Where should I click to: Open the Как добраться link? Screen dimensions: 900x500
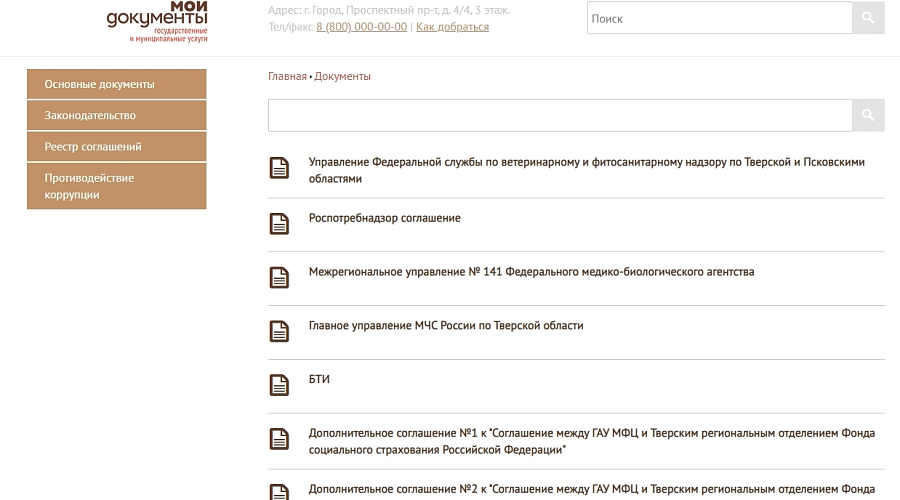(452, 26)
